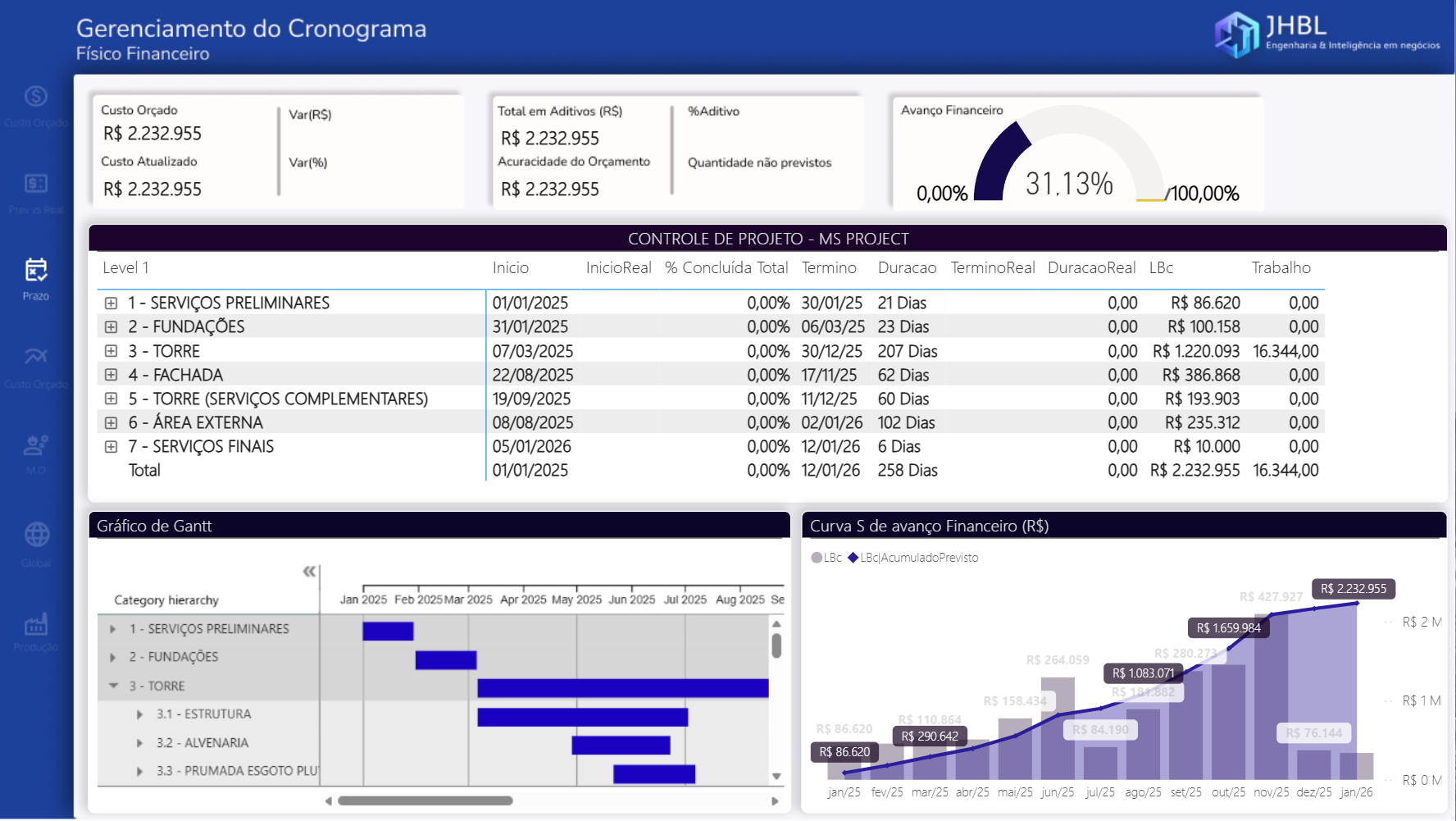The image size is (1456, 821).
Task: Sort table by Inicio column header
Action: 511,267
